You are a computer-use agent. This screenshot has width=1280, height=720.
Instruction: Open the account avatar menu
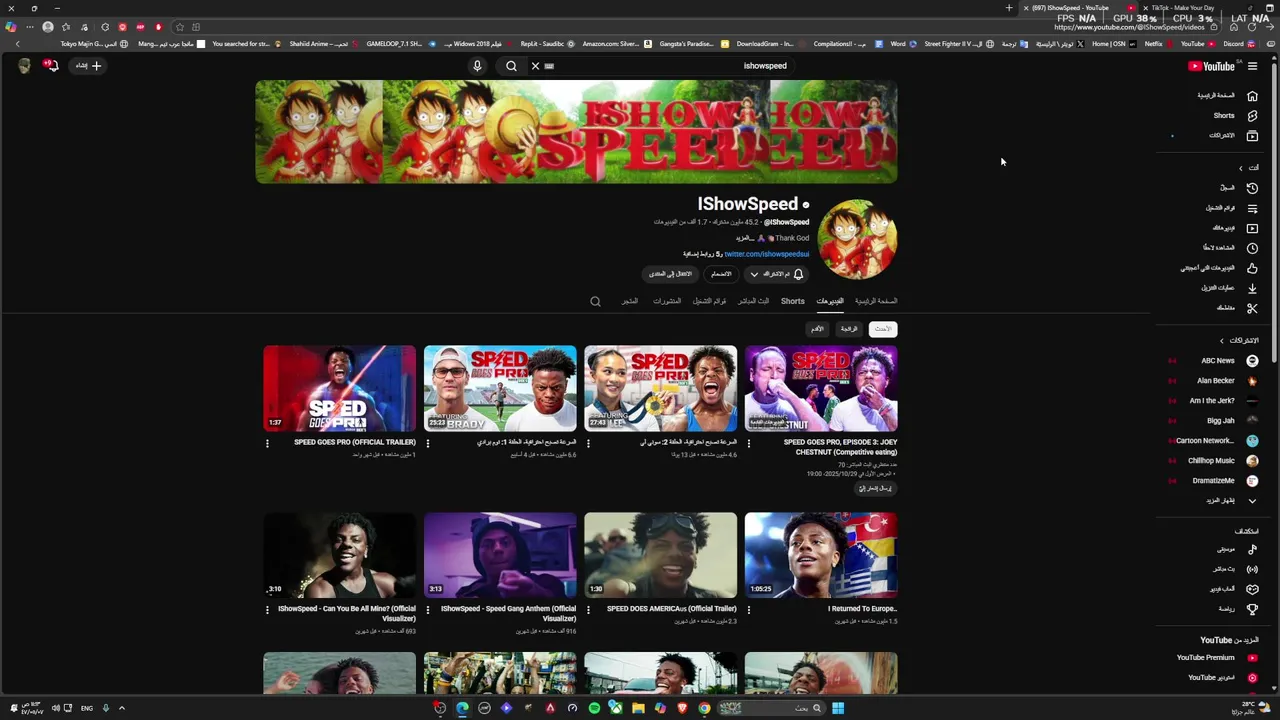coord(24,66)
